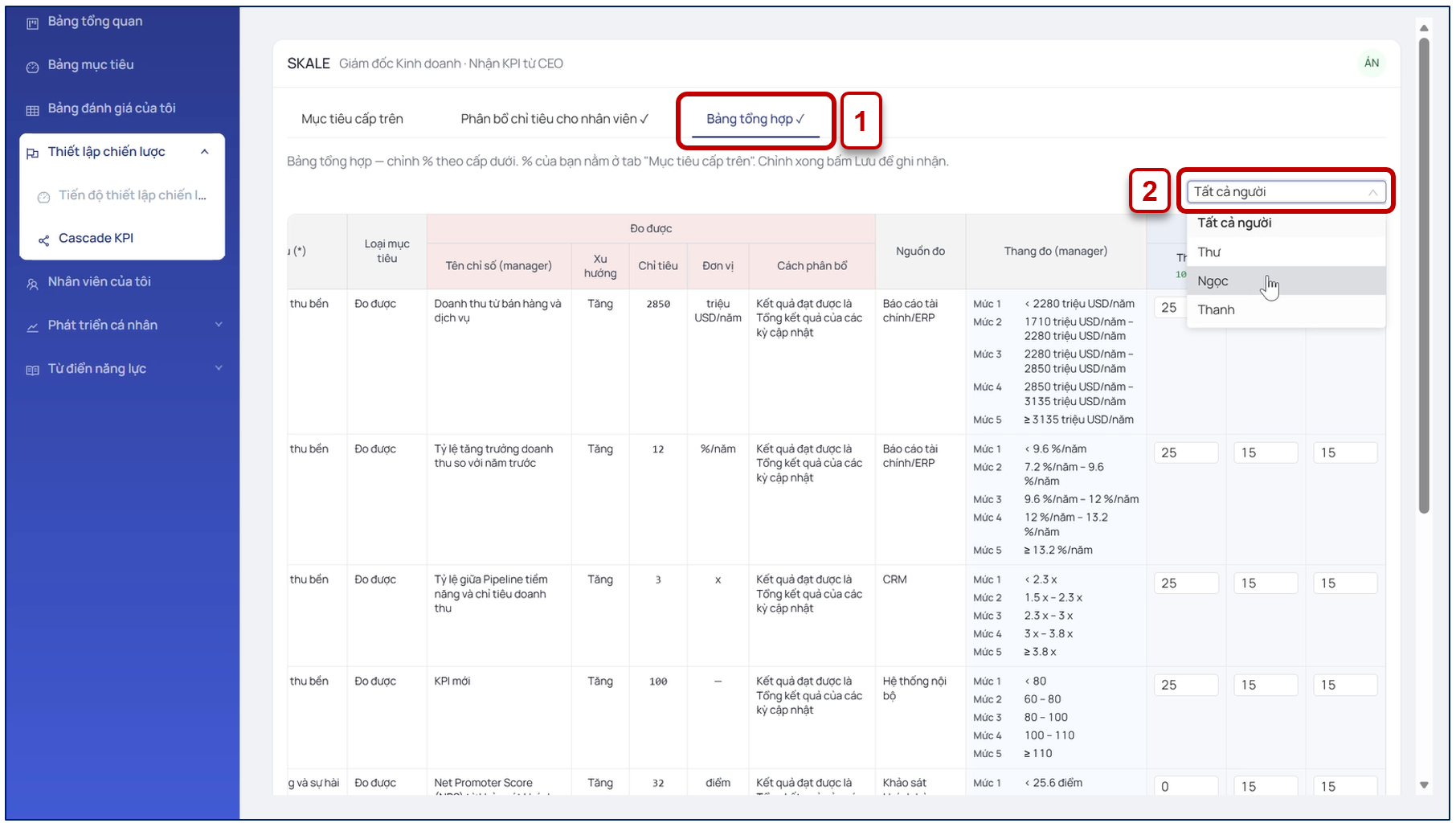This screenshot has width=1456, height=823.
Task: Switch to the Mục tiêu cấp trên tab
Action: coord(352,119)
